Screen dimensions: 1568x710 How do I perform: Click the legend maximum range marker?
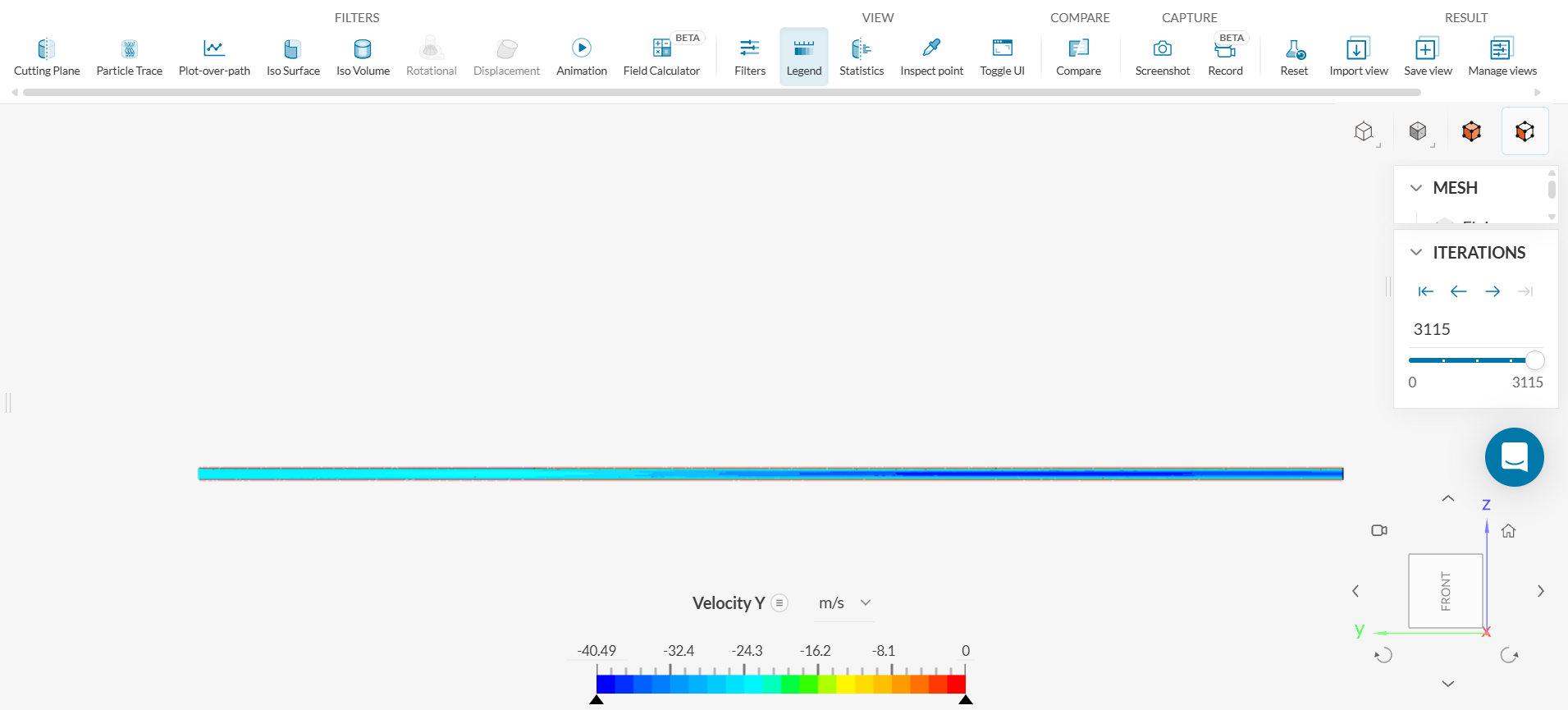click(x=966, y=700)
